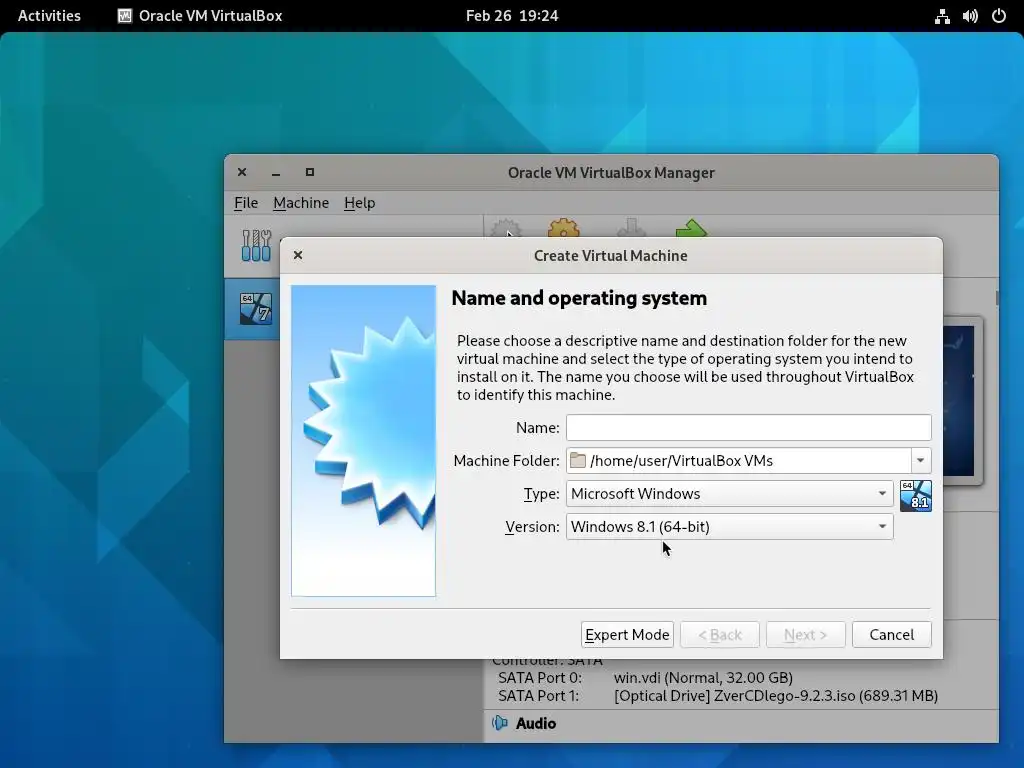Open the network system tray icon
The width and height of the screenshot is (1024, 768).
[x=942, y=16]
